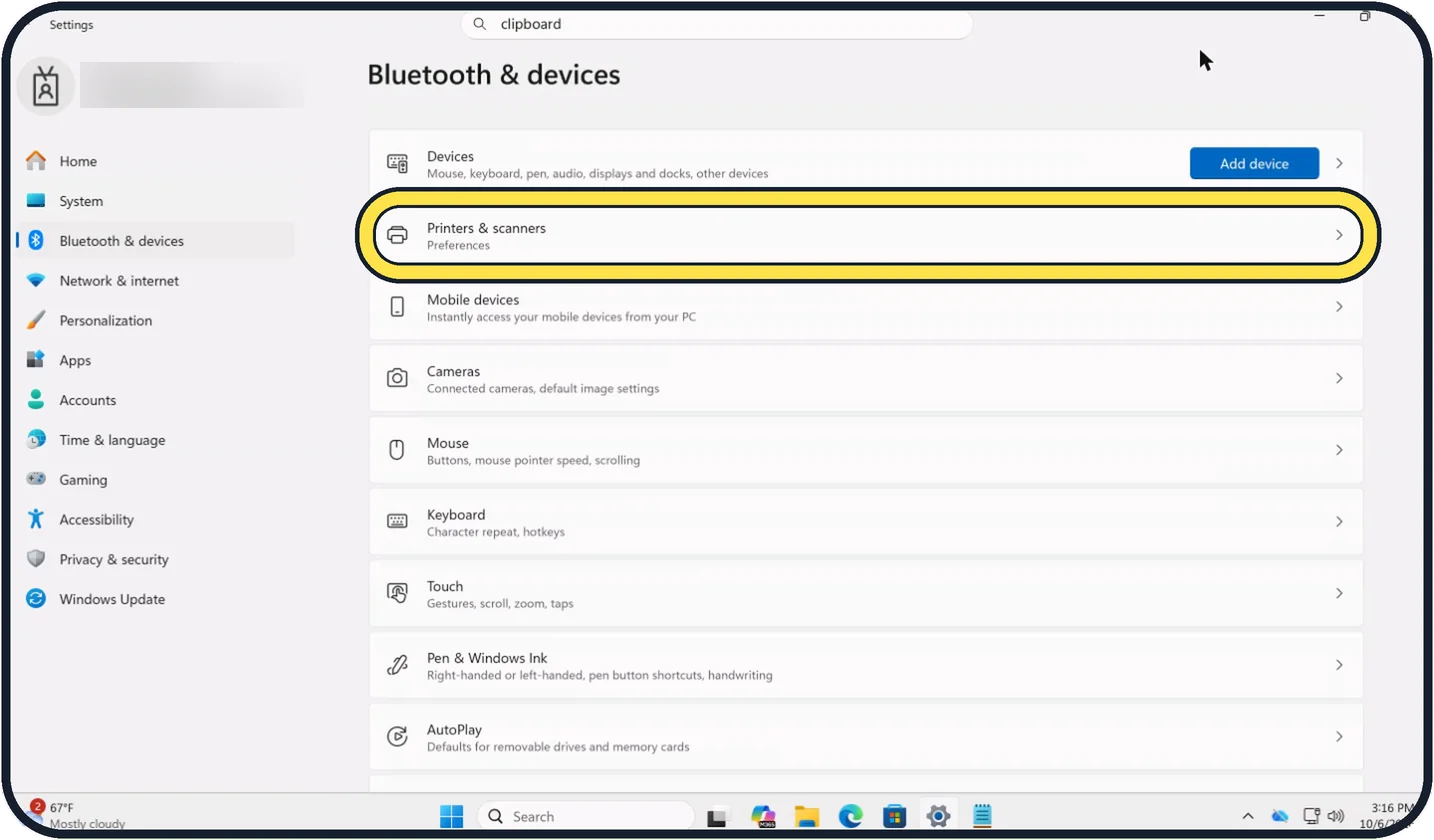1434x840 pixels.
Task: Open the Windows Start menu
Action: (x=452, y=816)
